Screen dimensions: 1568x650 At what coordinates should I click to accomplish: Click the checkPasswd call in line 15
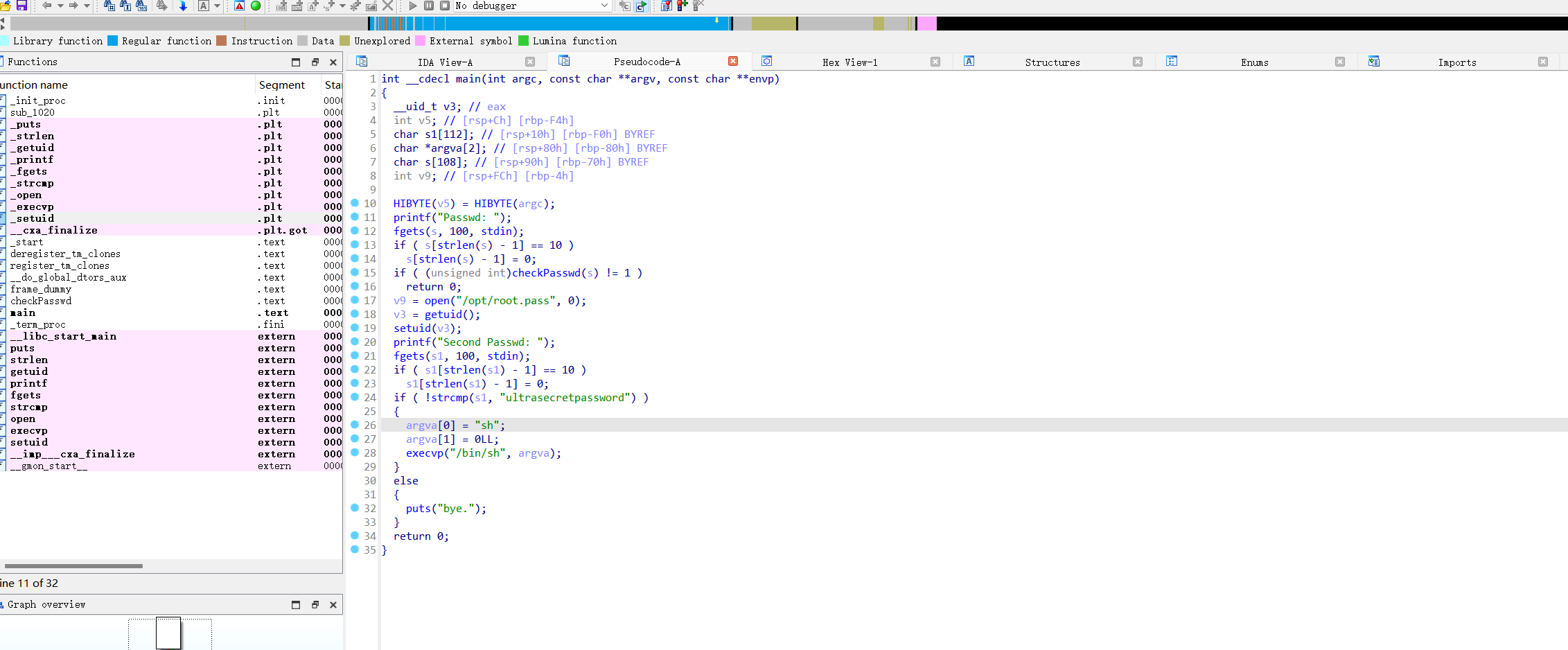coord(546,273)
